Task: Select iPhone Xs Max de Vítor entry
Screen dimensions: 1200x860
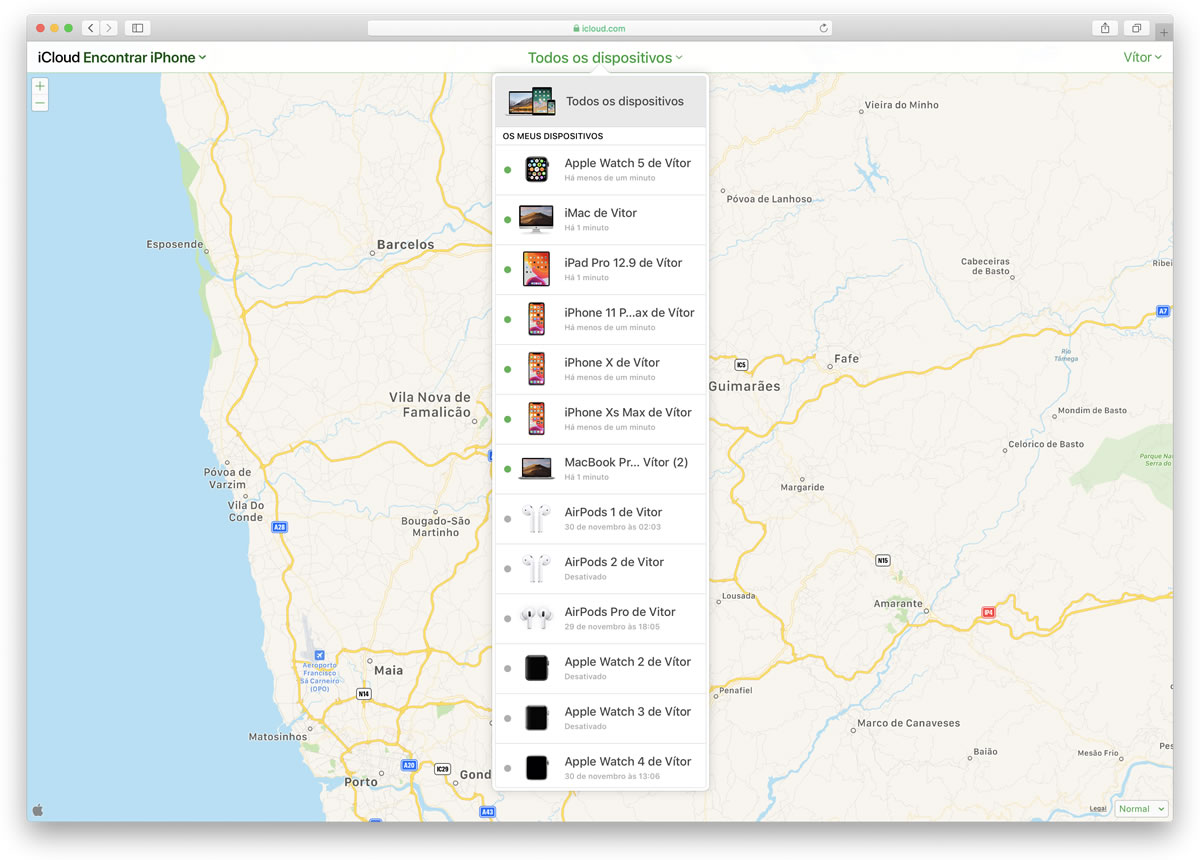Action: click(601, 419)
